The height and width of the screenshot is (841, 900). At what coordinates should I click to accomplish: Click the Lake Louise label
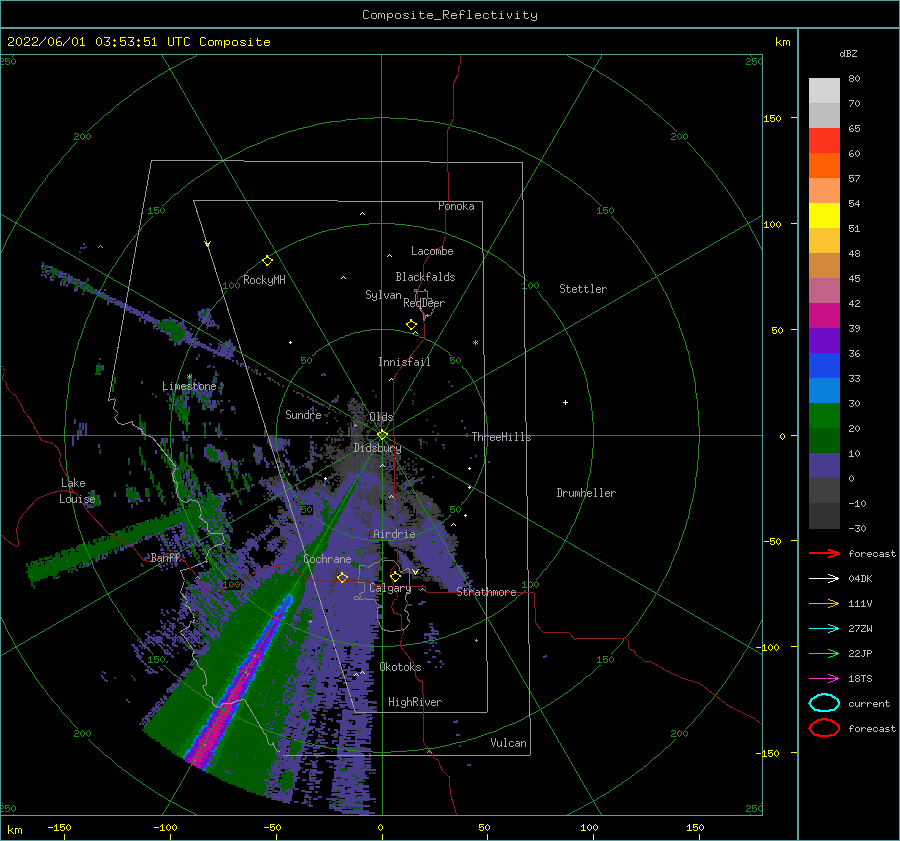(x=77, y=491)
